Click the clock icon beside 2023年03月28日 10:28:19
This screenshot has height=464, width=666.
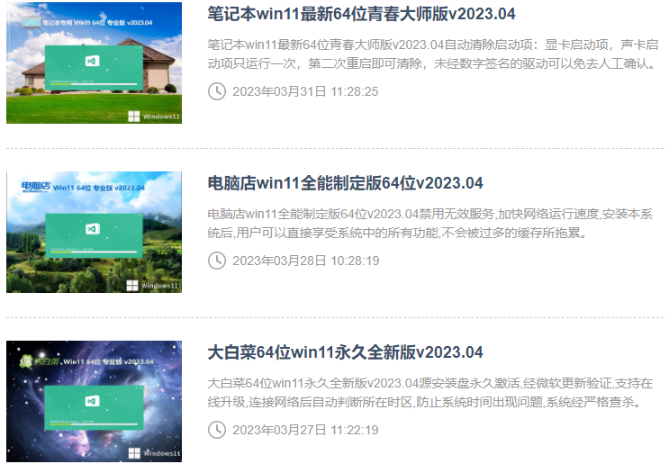217,260
